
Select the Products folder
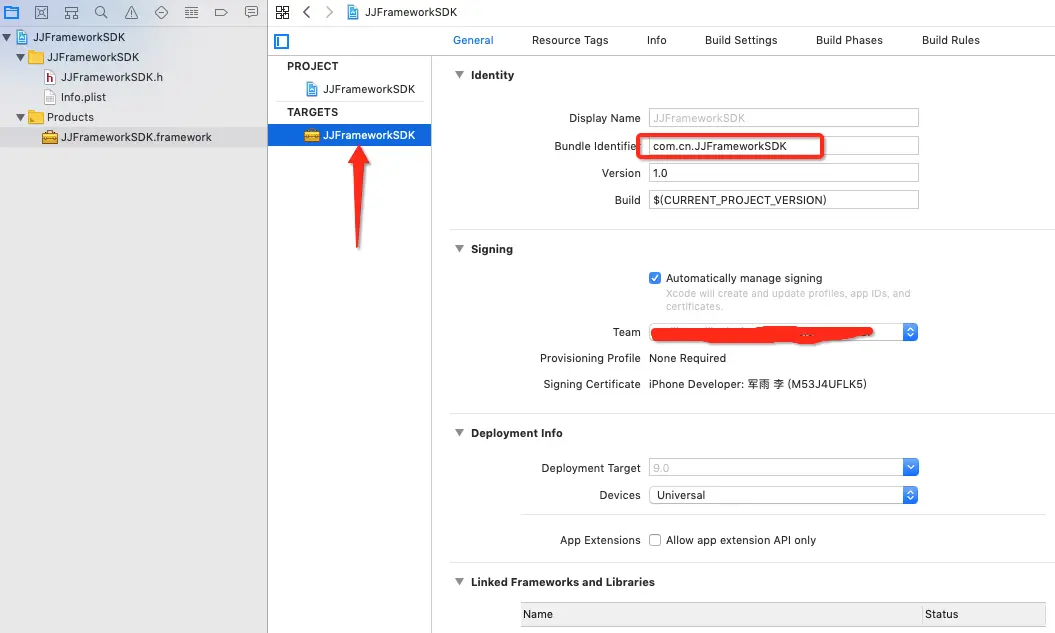point(70,117)
